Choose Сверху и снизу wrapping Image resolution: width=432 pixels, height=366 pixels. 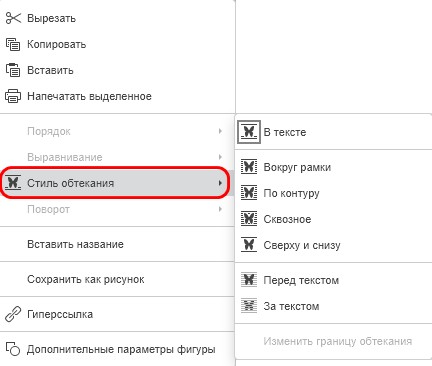333,245
